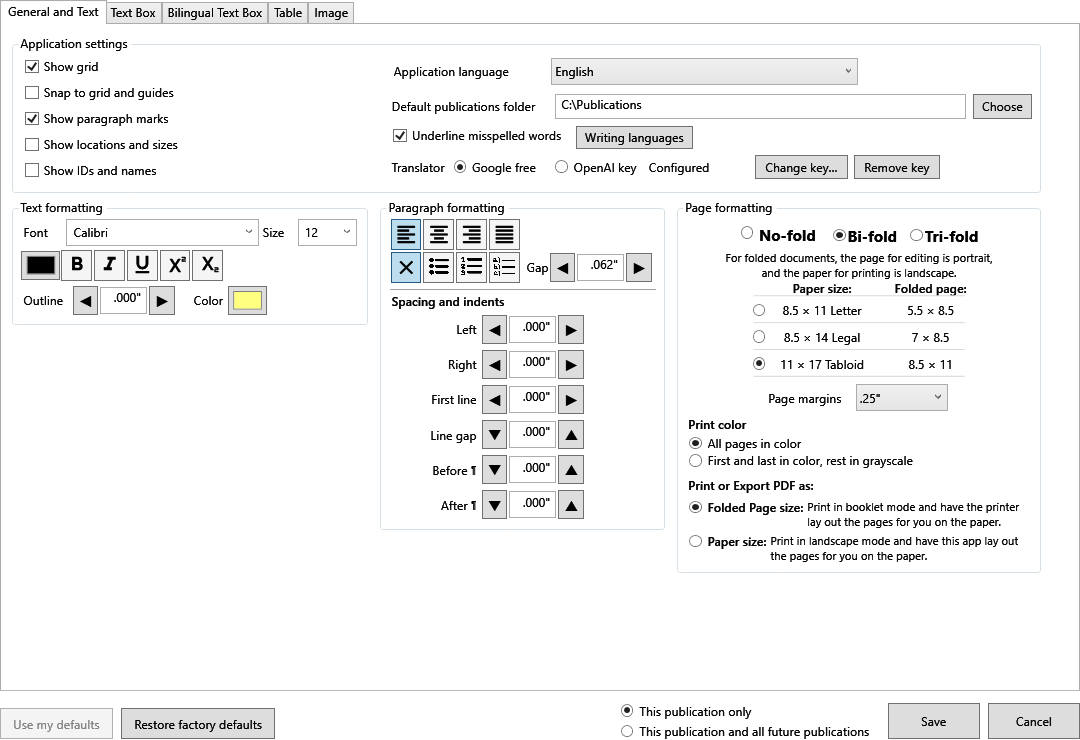Open Font dropdown showing Calibri

163,232
